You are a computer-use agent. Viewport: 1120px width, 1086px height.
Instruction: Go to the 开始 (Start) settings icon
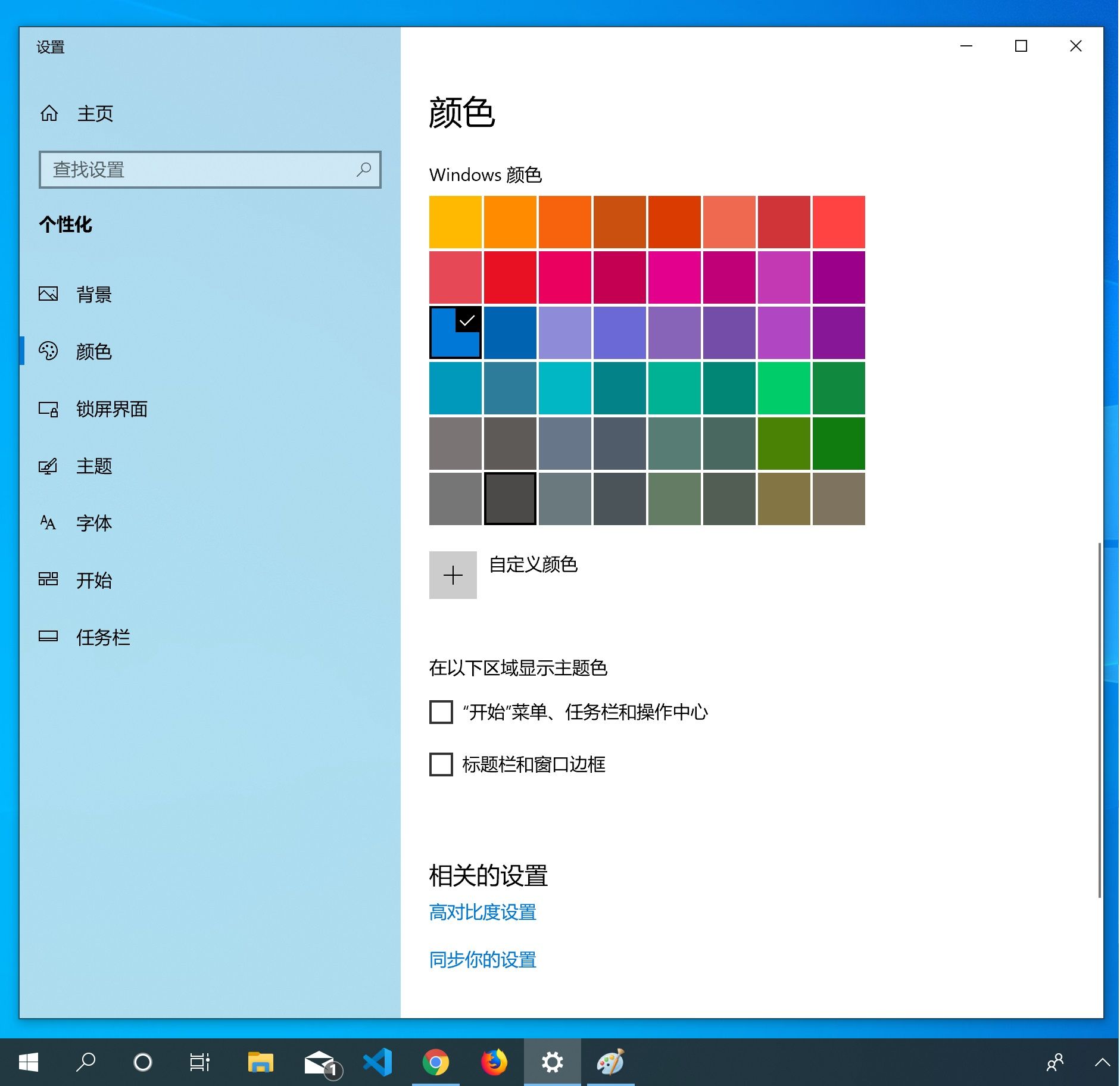[48, 580]
